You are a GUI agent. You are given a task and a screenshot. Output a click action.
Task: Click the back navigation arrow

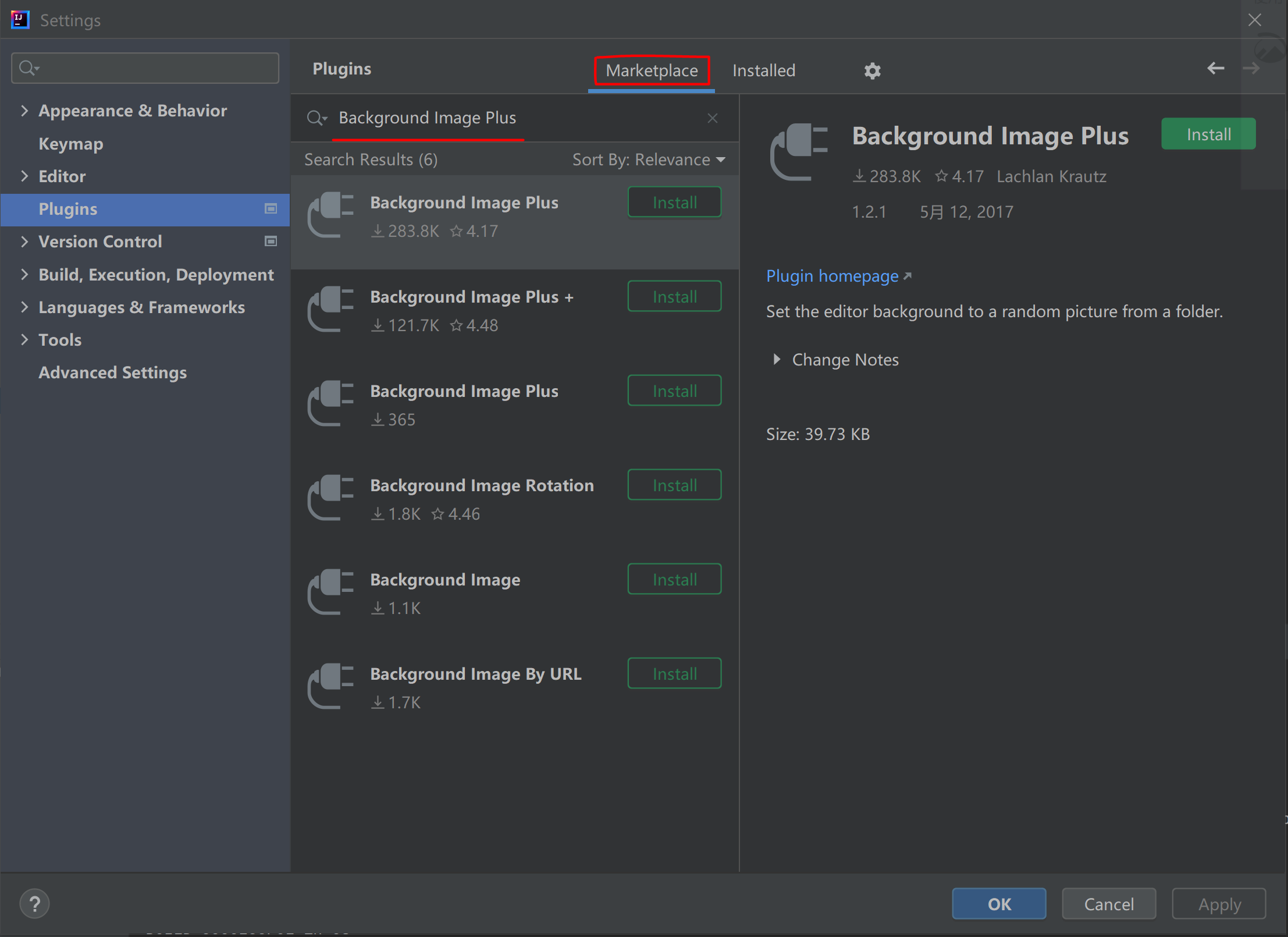coord(1216,68)
